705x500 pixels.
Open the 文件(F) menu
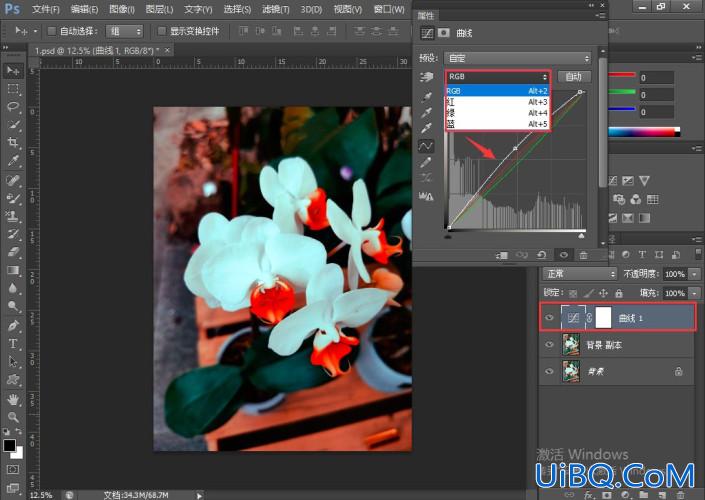[x=45, y=9]
